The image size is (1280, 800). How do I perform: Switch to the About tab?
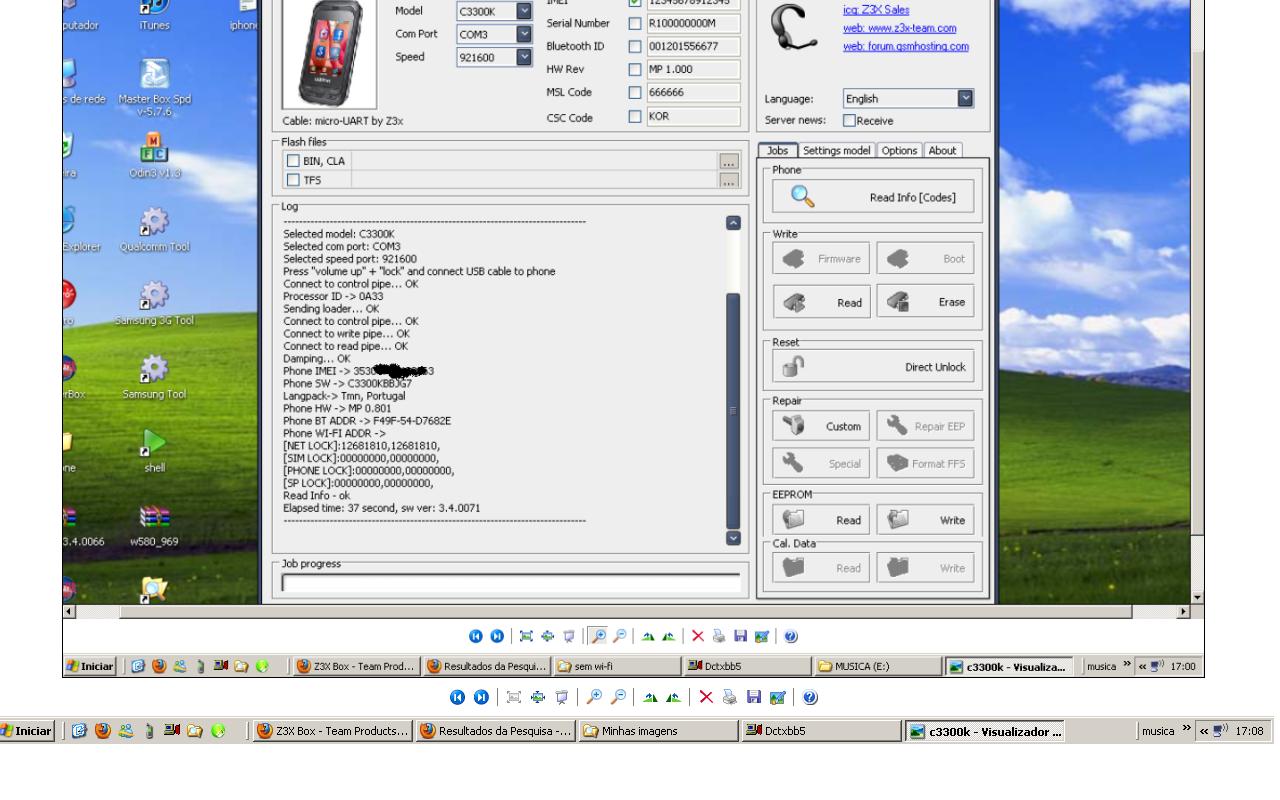[942, 150]
